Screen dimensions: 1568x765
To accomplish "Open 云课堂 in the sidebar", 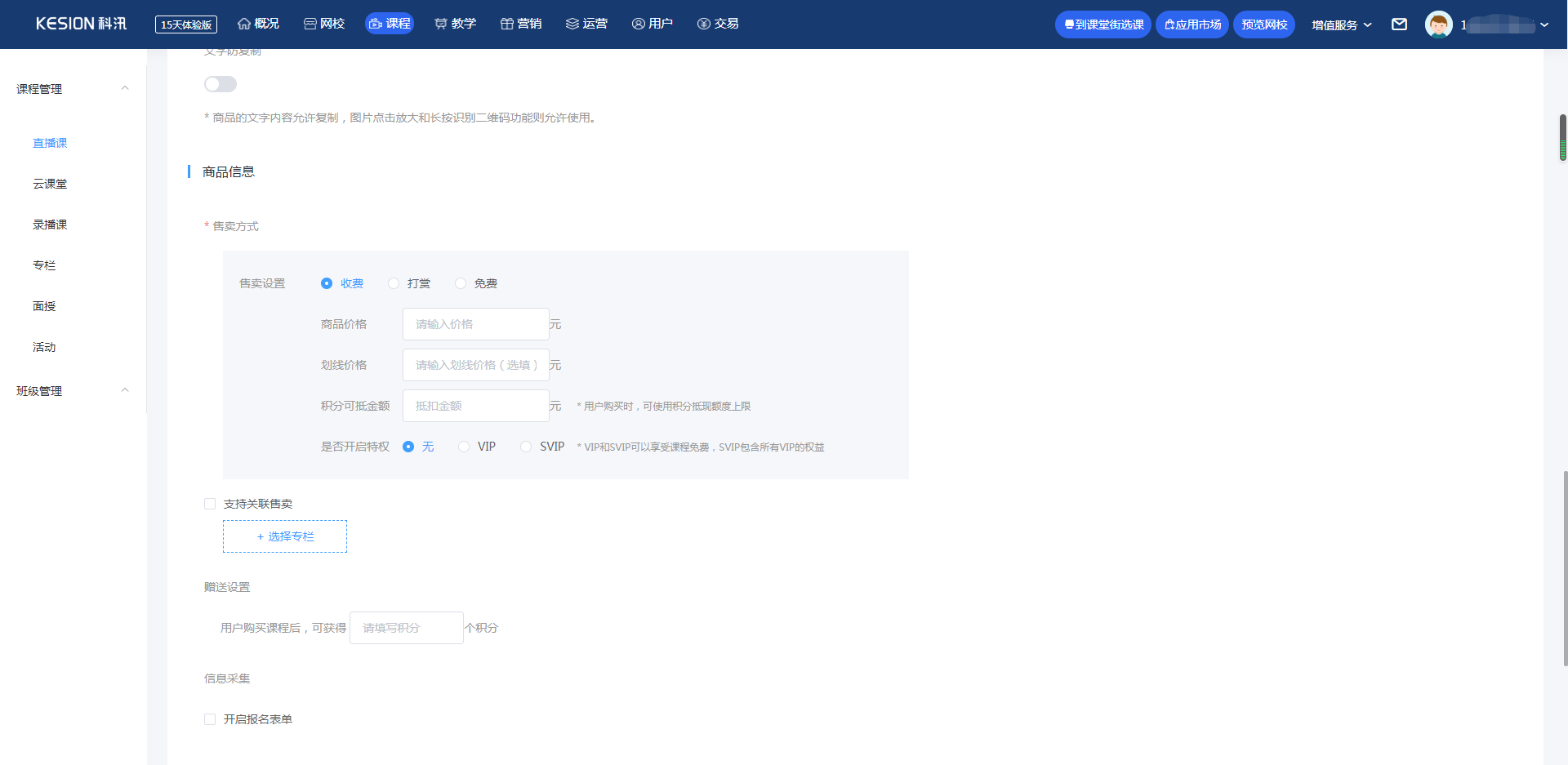I will [50, 184].
